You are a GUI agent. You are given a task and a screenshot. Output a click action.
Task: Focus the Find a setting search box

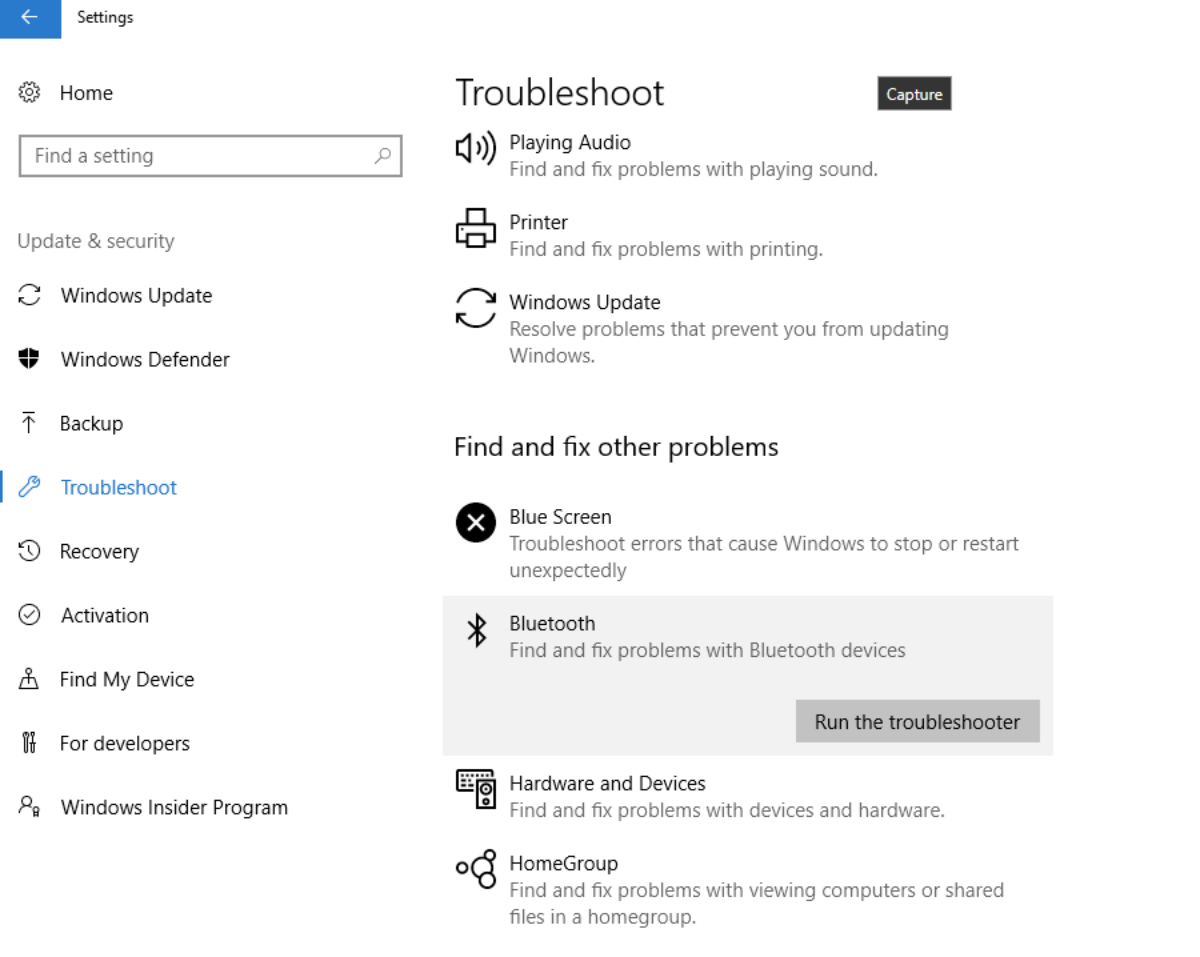[200, 156]
